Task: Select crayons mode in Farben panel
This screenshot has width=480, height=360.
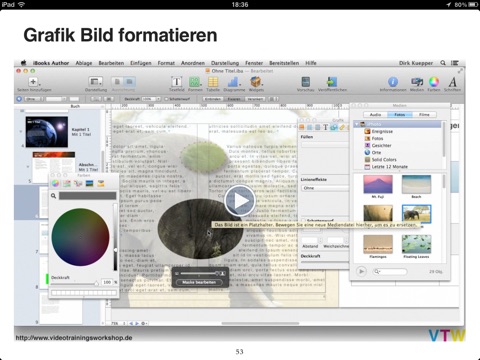Action: coord(101,183)
